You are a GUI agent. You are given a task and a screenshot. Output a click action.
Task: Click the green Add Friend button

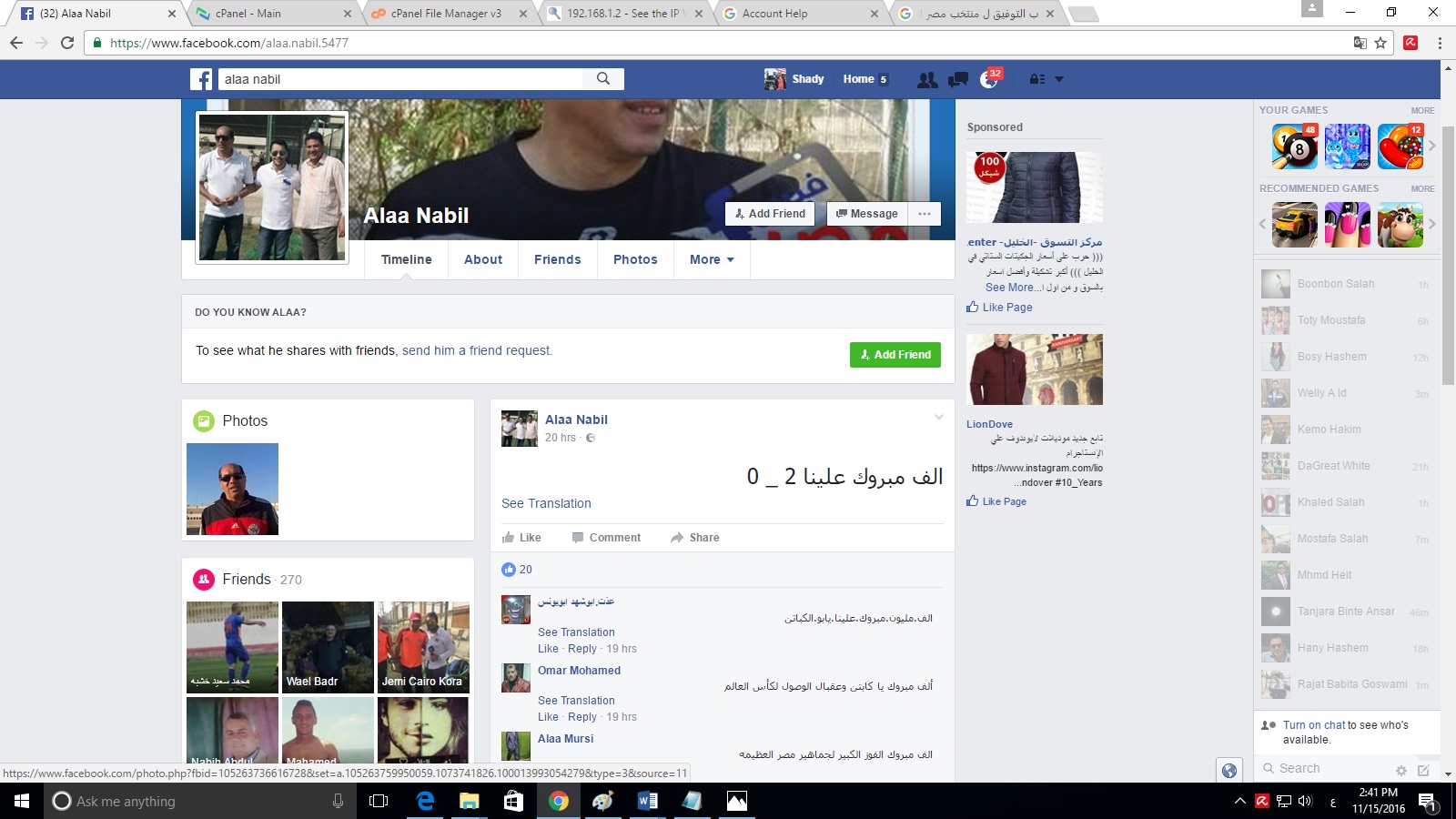click(895, 355)
